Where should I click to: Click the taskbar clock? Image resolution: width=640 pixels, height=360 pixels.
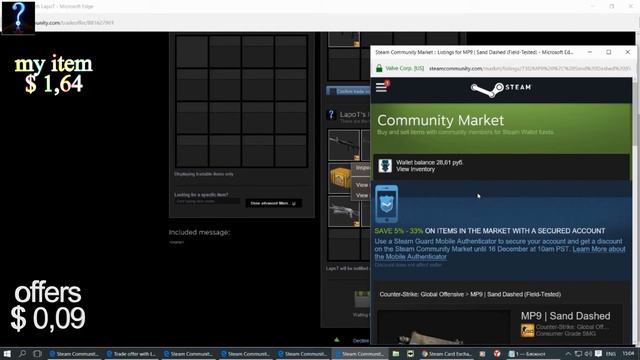coord(629,353)
